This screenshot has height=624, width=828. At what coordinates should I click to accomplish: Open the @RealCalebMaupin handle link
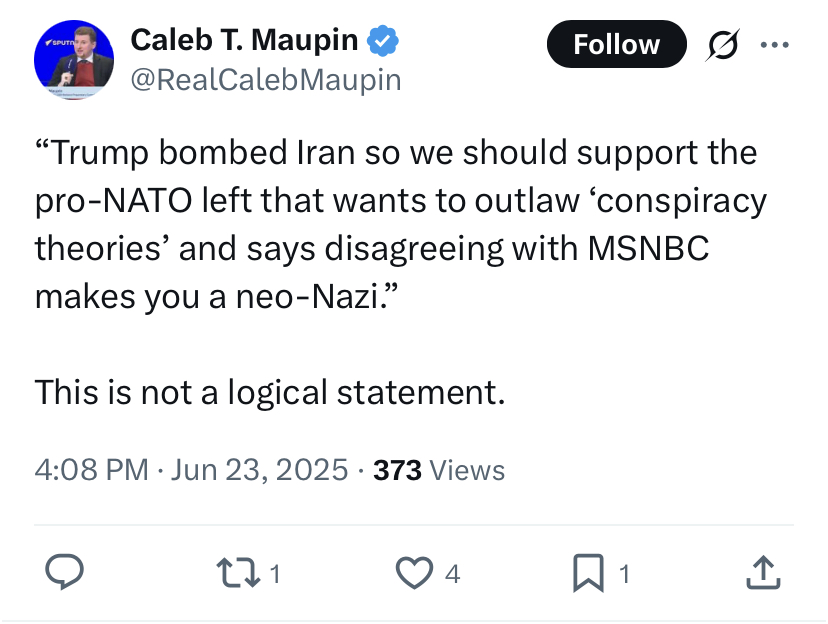pos(266,79)
